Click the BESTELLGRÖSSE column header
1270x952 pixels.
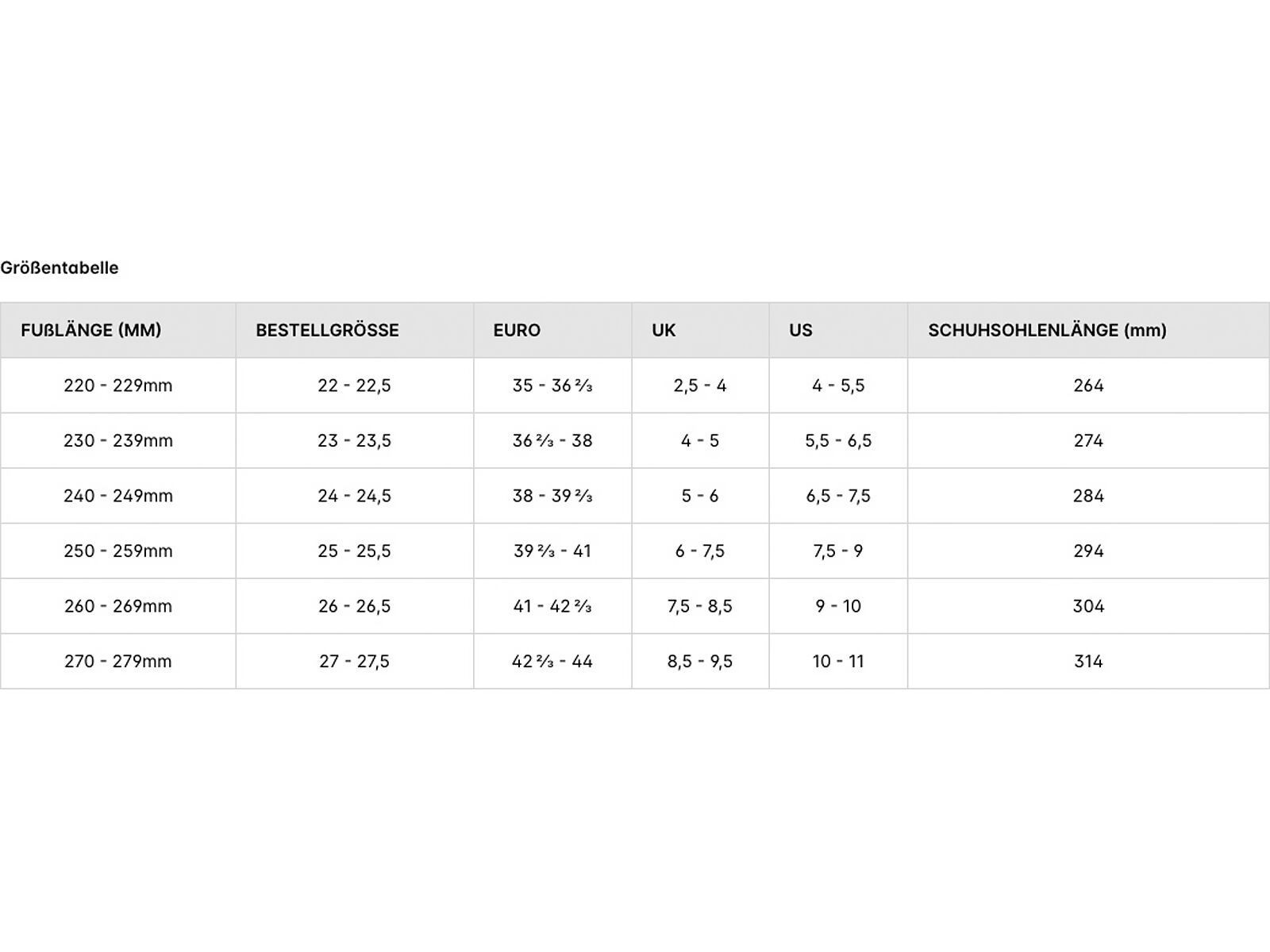[x=327, y=330]
